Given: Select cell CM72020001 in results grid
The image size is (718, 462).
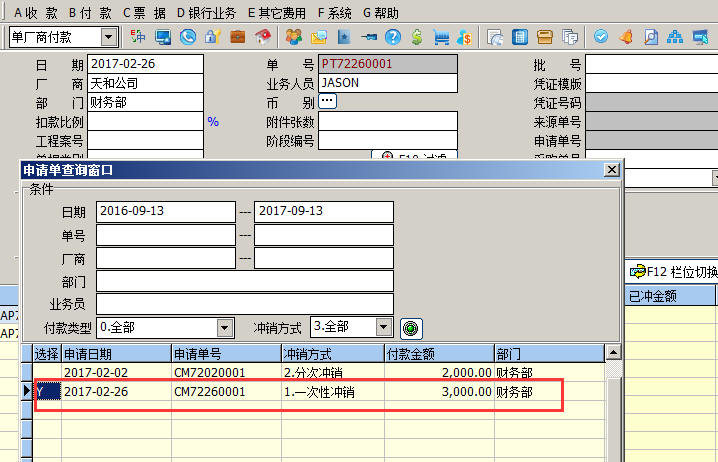Looking at the screenshot, I should tap(227, 373).
